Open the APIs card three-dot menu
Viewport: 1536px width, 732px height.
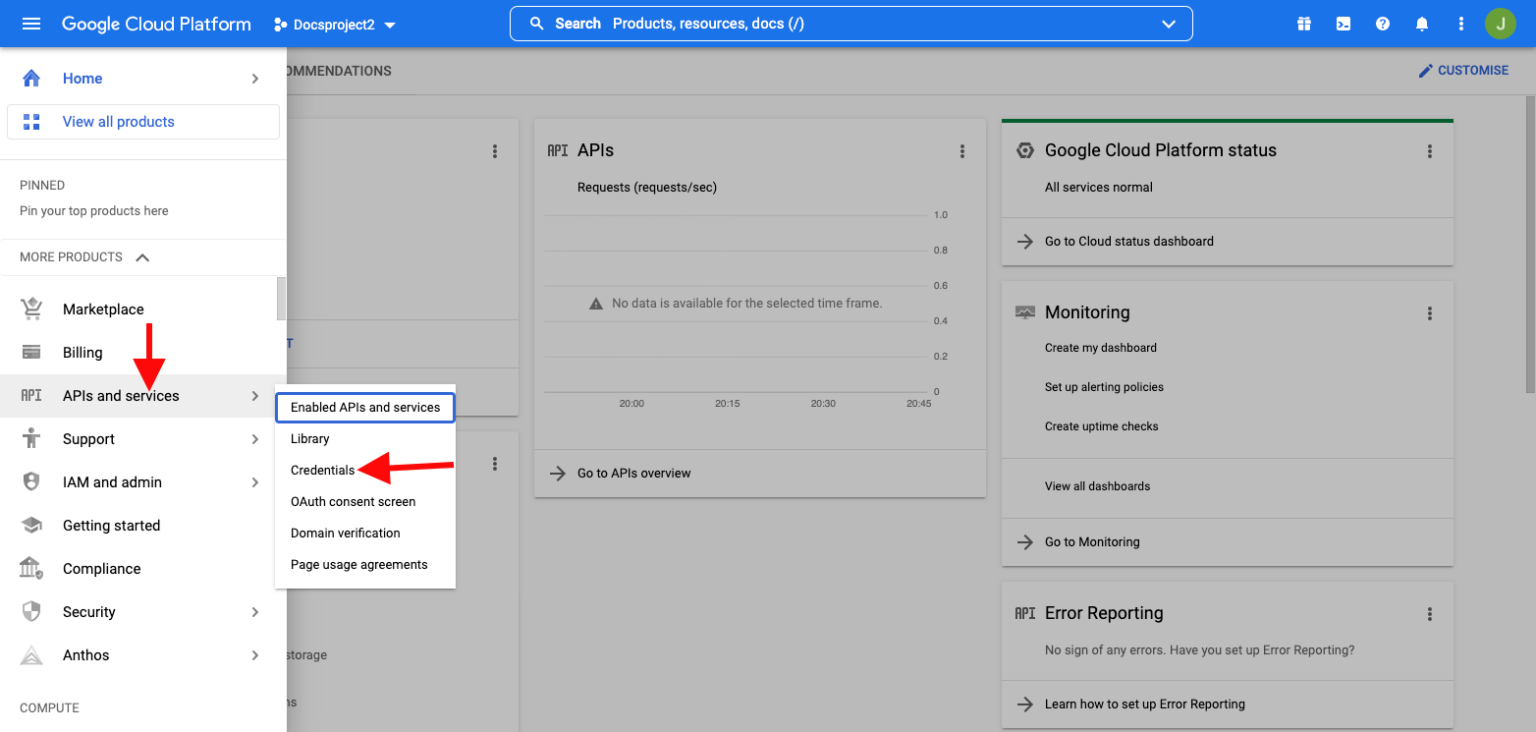(x=962, y=151)
